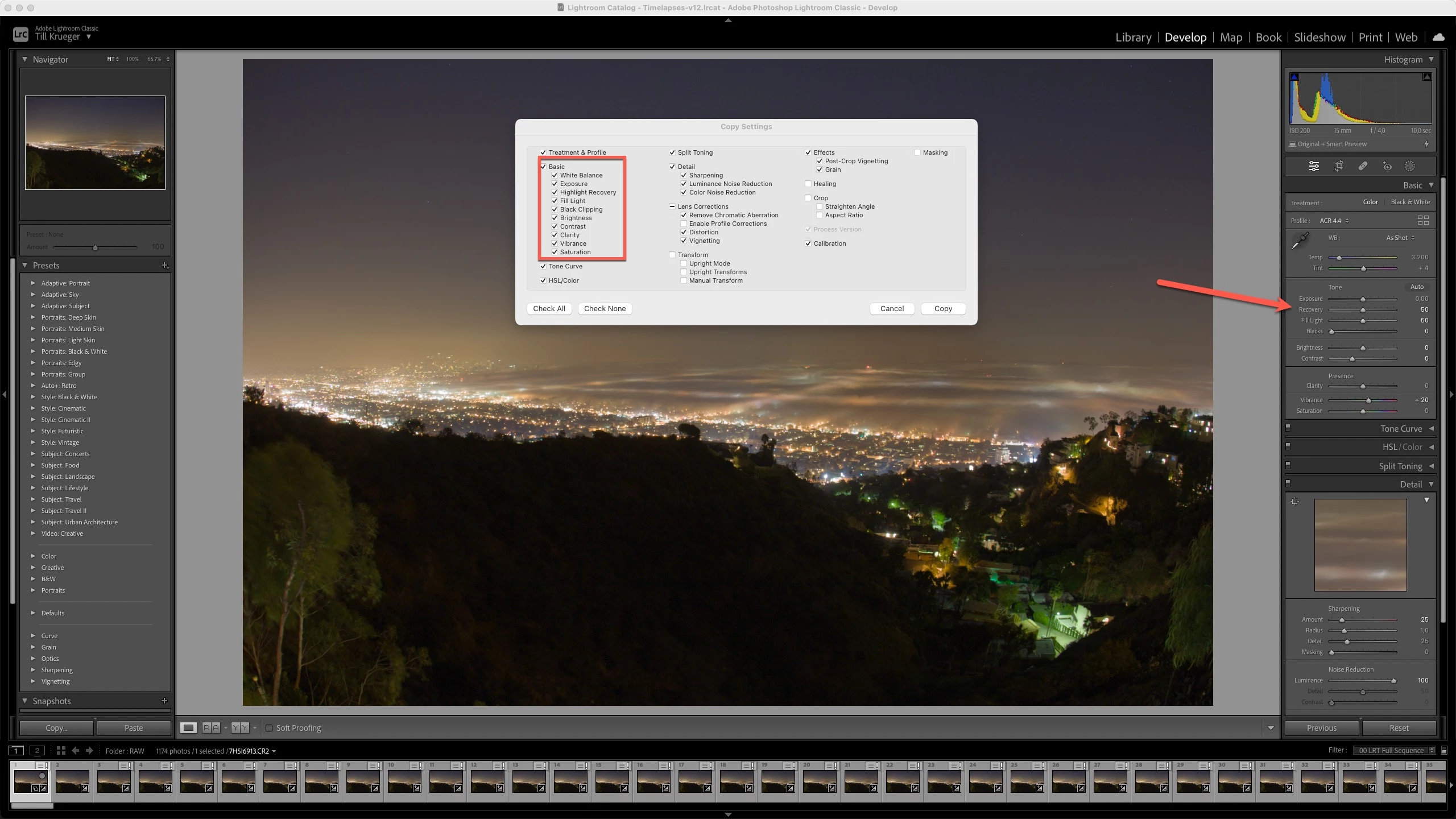Click the Check None button
The image size is (1456, 819).
[x=605, y=308]
